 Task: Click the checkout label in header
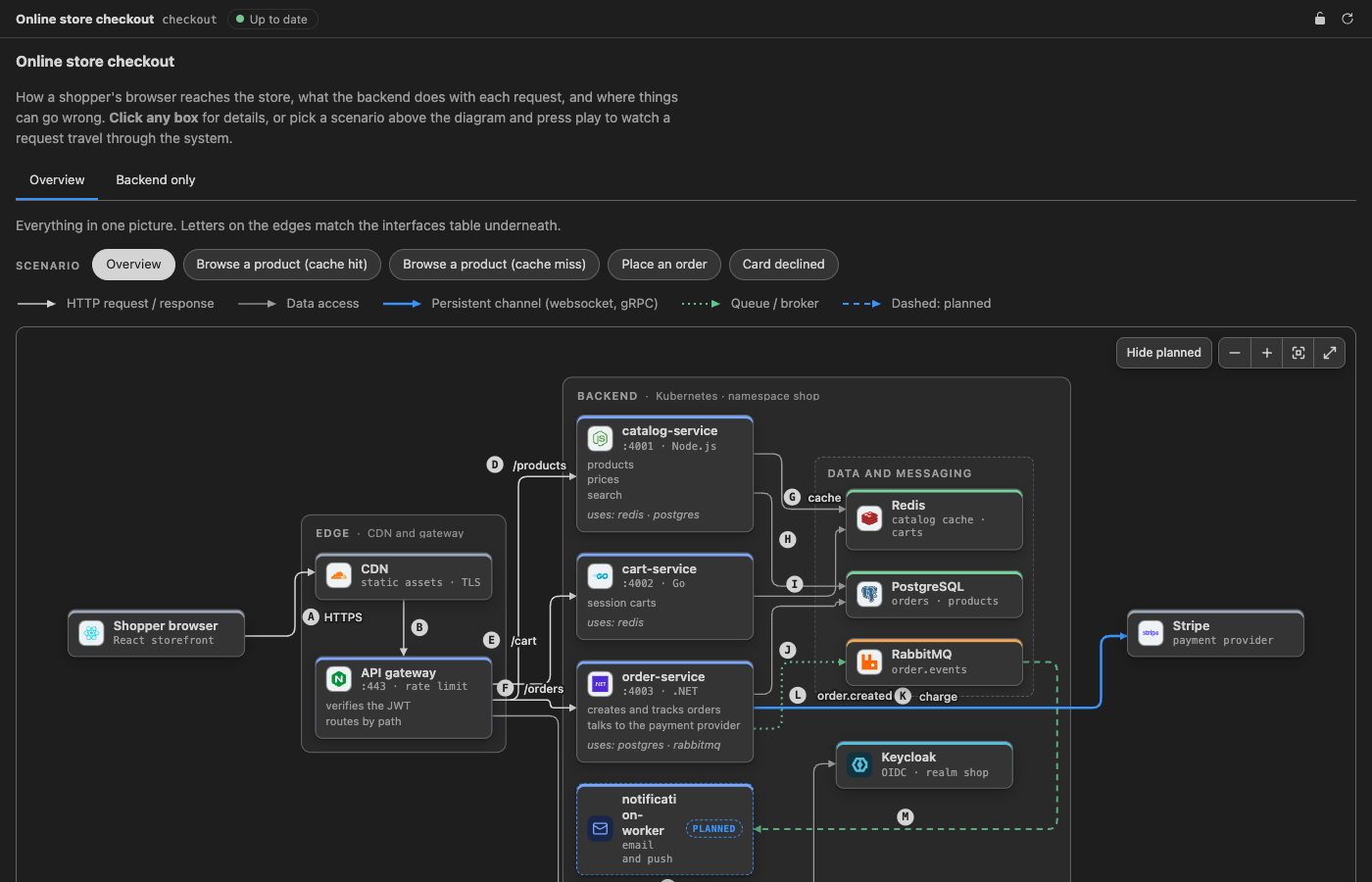pos(189,19)
